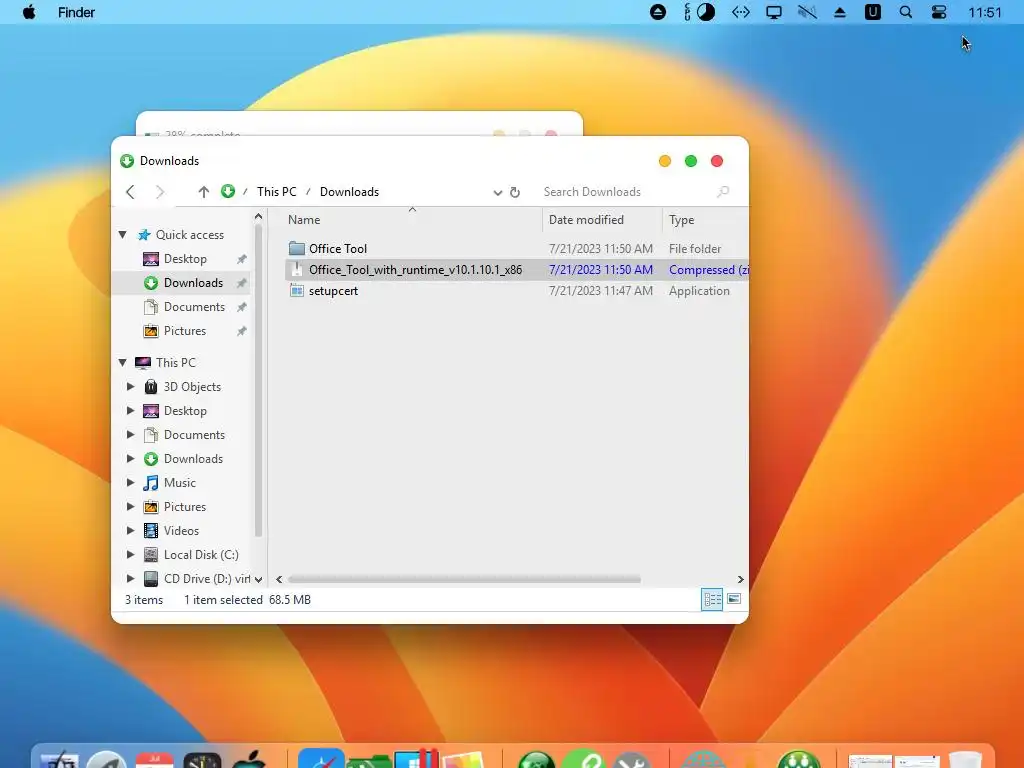Click the sidebar scroll up arrow
1024x768 pixels.
click(x=259, y=217)
